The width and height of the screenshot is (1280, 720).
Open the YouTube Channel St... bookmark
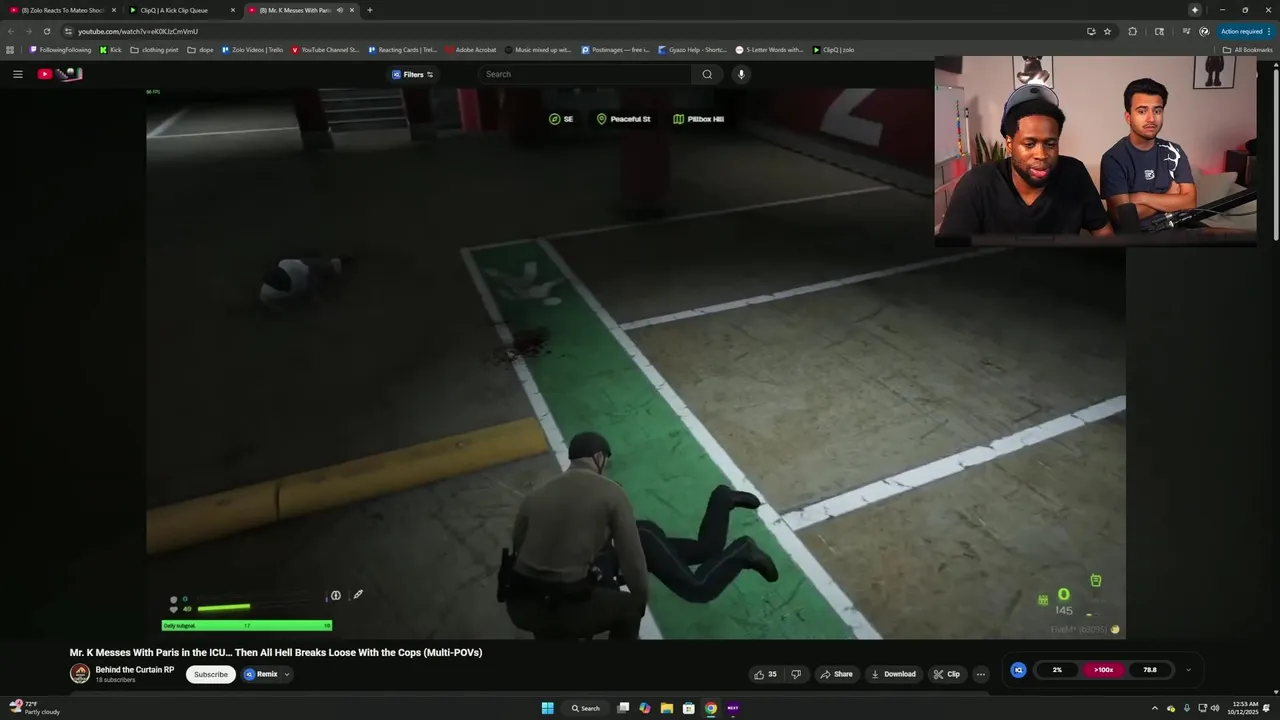pyautogui.click(x=325, y=49)
